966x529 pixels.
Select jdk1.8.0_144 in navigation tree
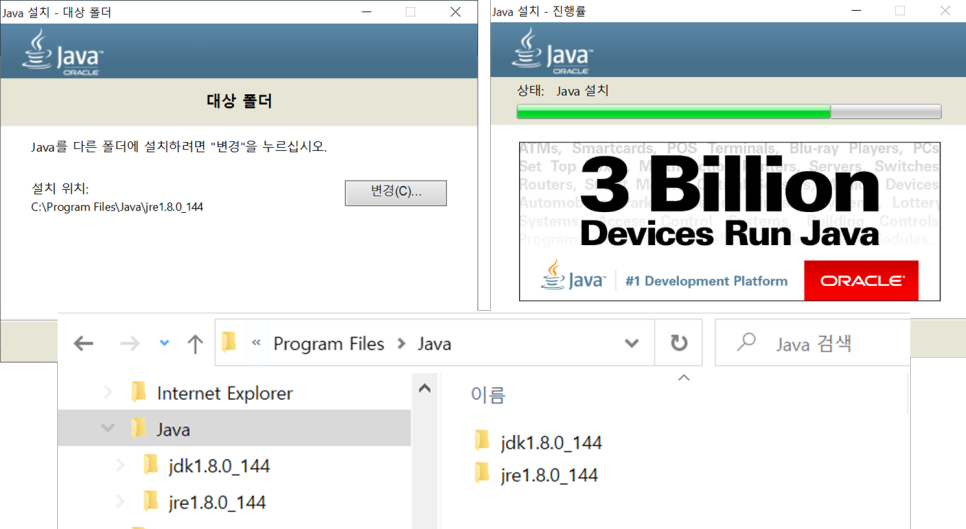219,466
